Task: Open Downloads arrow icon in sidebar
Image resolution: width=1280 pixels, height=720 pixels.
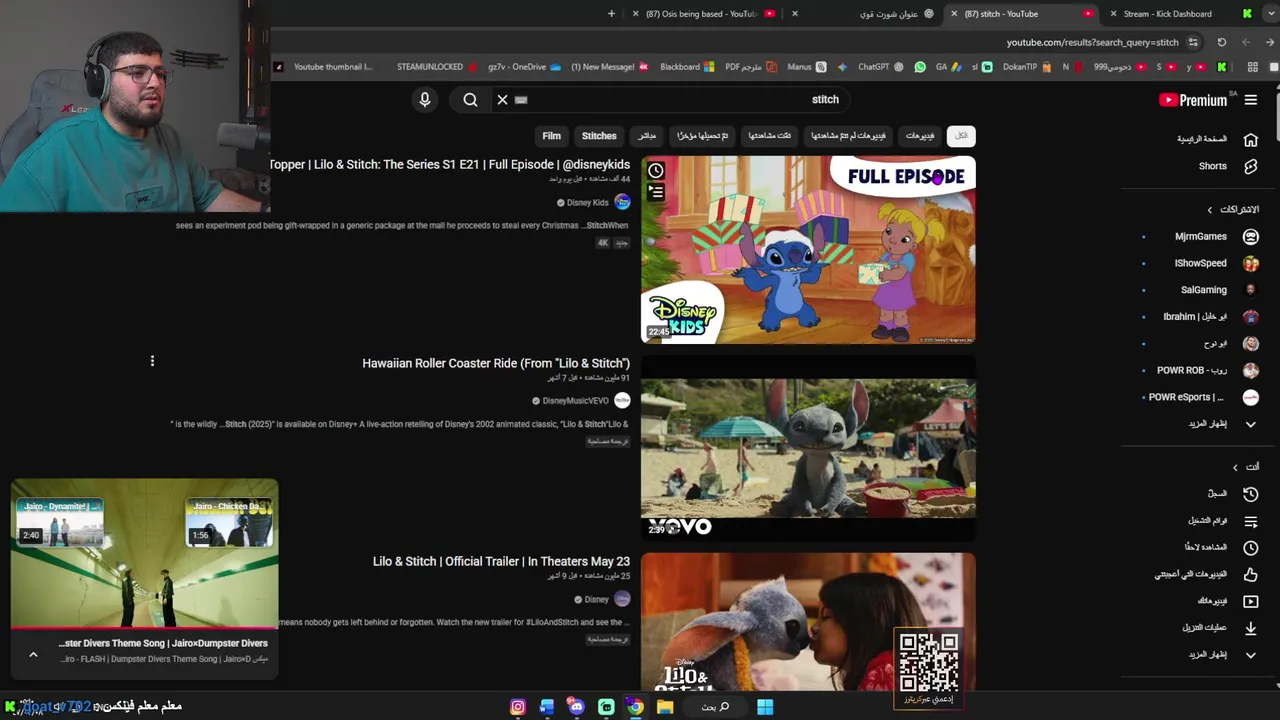Action: [x=1251, y=628]
